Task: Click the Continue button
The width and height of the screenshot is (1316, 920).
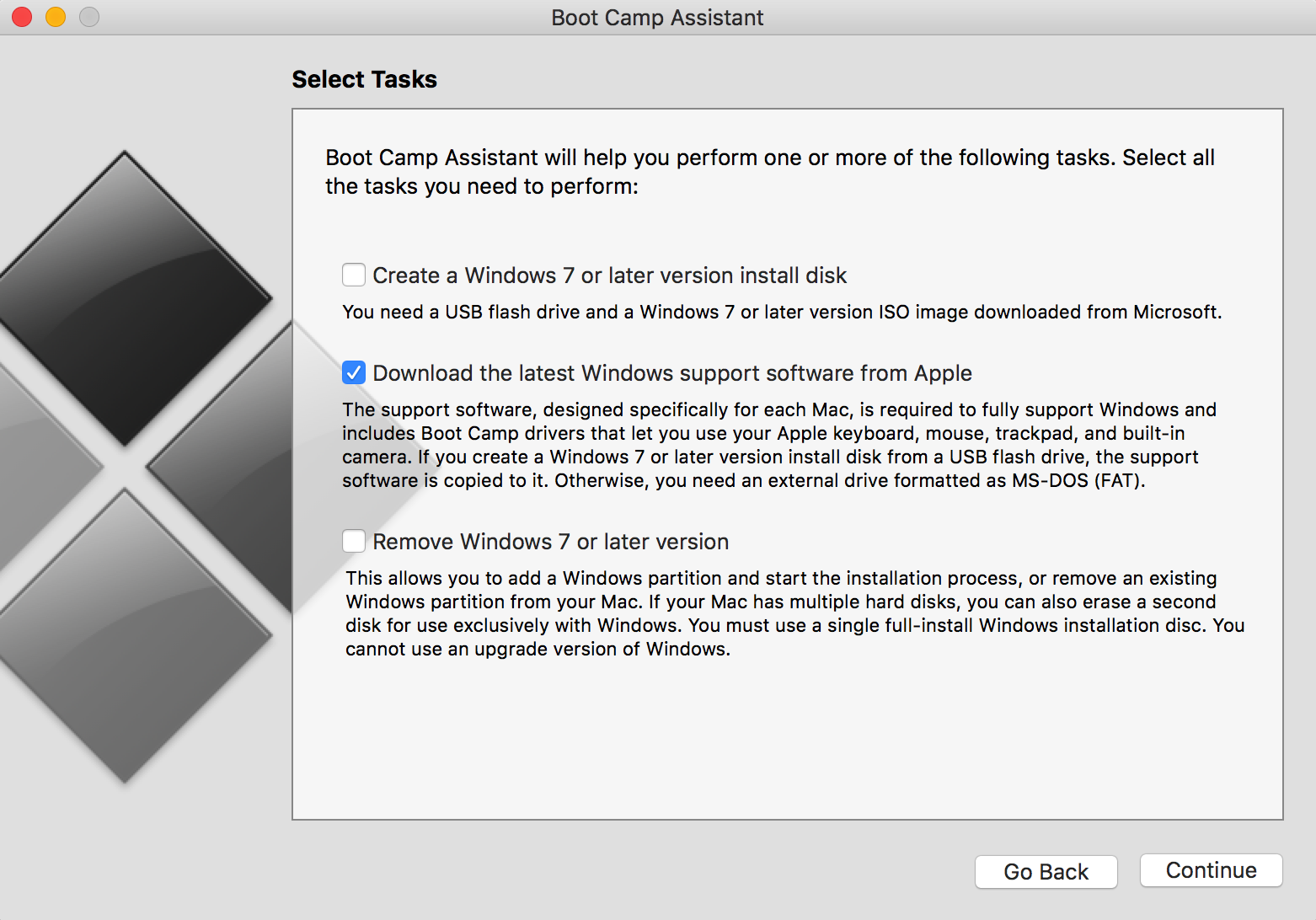Action: tap(1211, 870)
